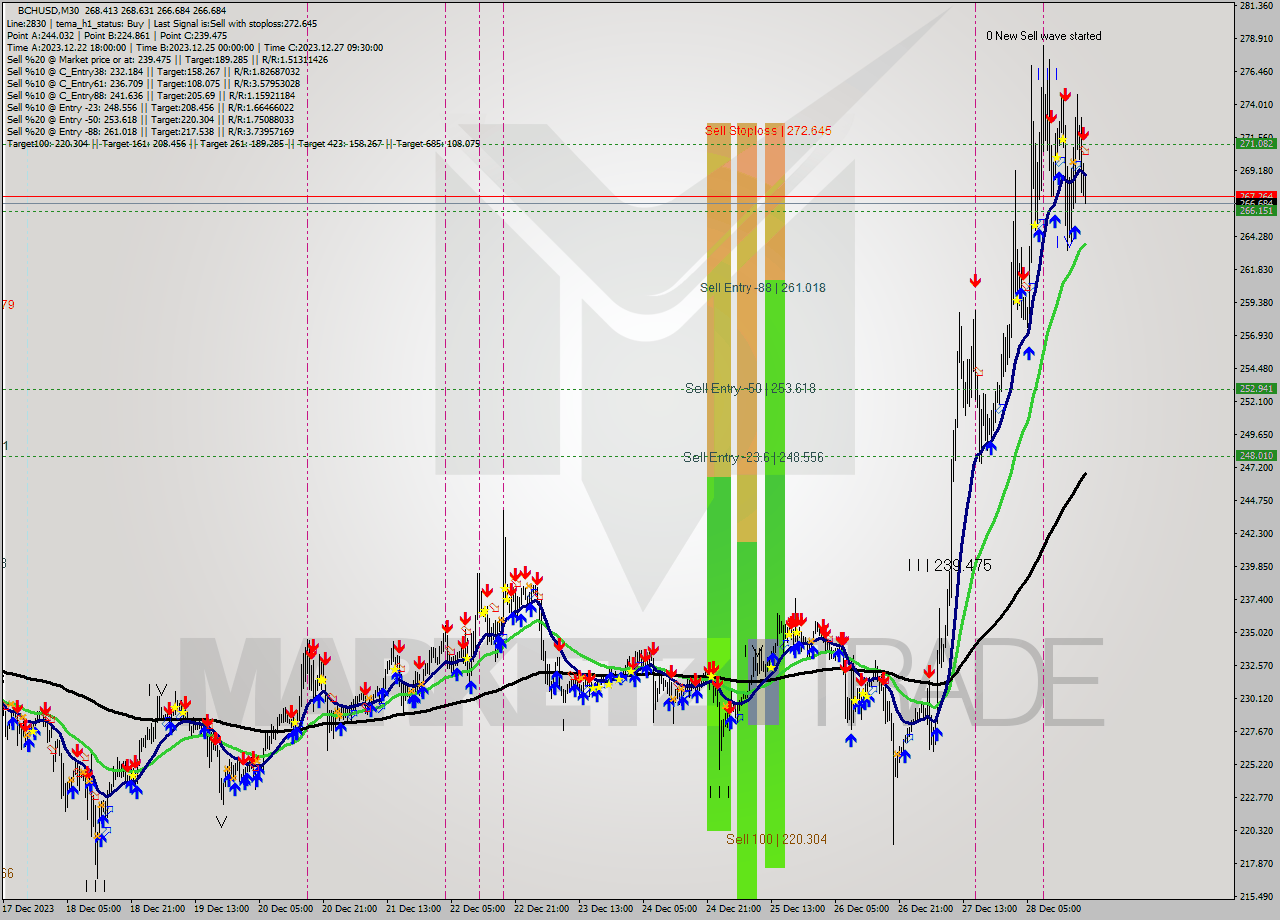The width and height of the screenshot is (1280, 920).
Task: Click the '27 Dec 13:00' time axis label
Action: 990,910
